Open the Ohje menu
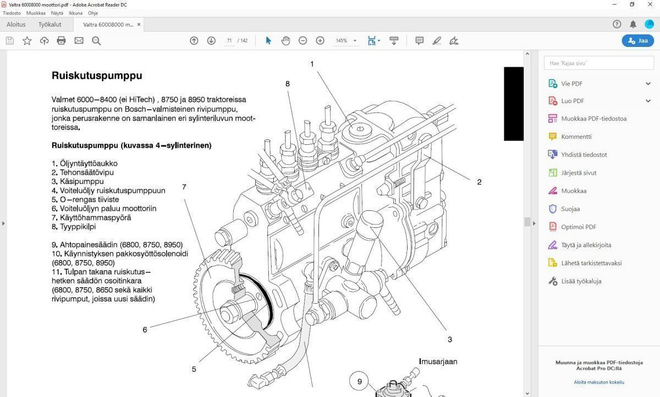 [93, 13]
